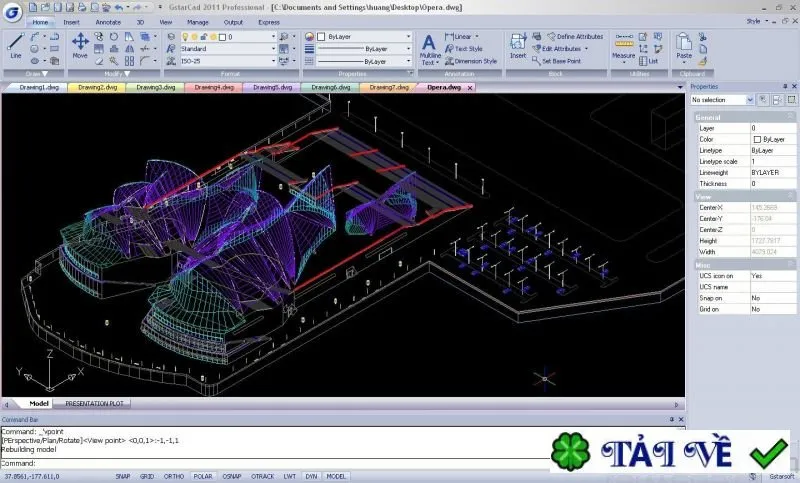The image size is (800, 483).
Task: Click the ByLayer color swatch in Properties
Action: 757,139
